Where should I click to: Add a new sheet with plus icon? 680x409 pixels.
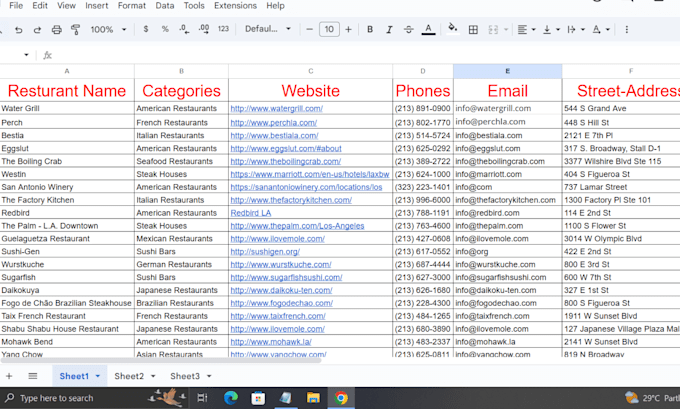tap(9, 376)
